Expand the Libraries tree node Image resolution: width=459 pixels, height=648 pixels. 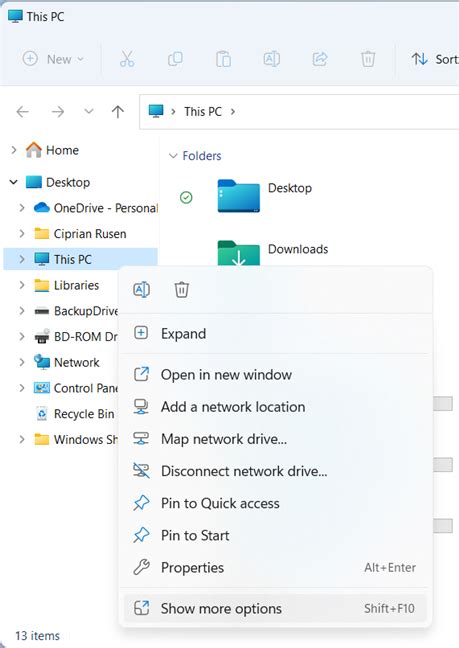[x=22, y=285]
